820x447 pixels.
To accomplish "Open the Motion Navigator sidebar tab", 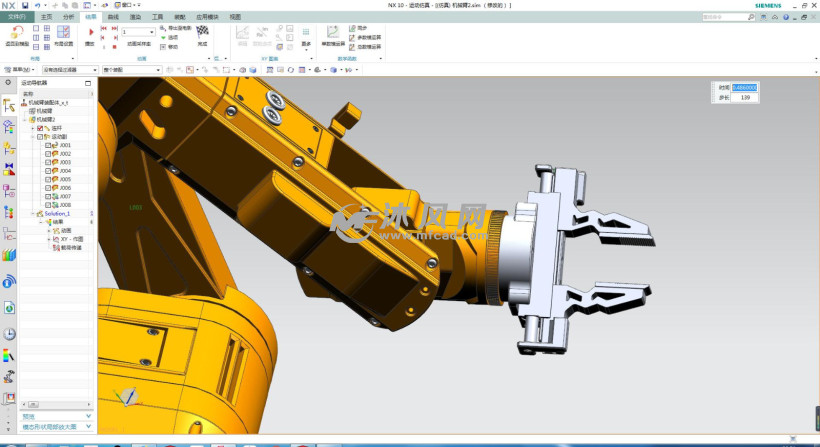I will [x=9, y=104].
